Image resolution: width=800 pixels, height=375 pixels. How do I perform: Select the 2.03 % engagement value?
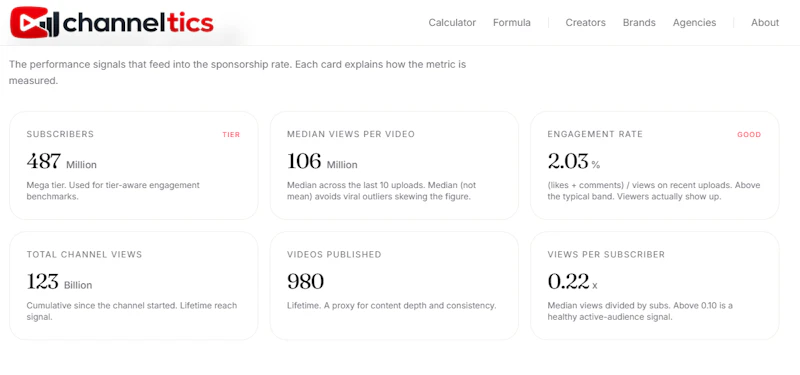(573, 162)
